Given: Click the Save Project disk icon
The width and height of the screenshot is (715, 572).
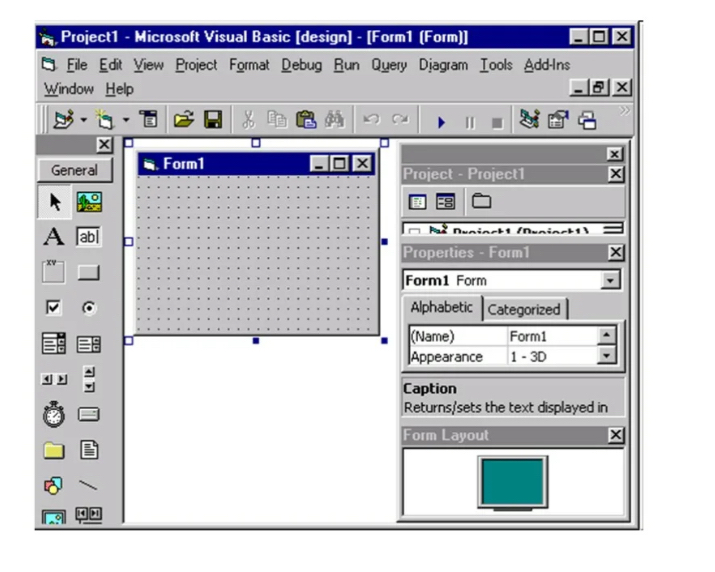Looking at the screenshot, I should pos(213,120).
